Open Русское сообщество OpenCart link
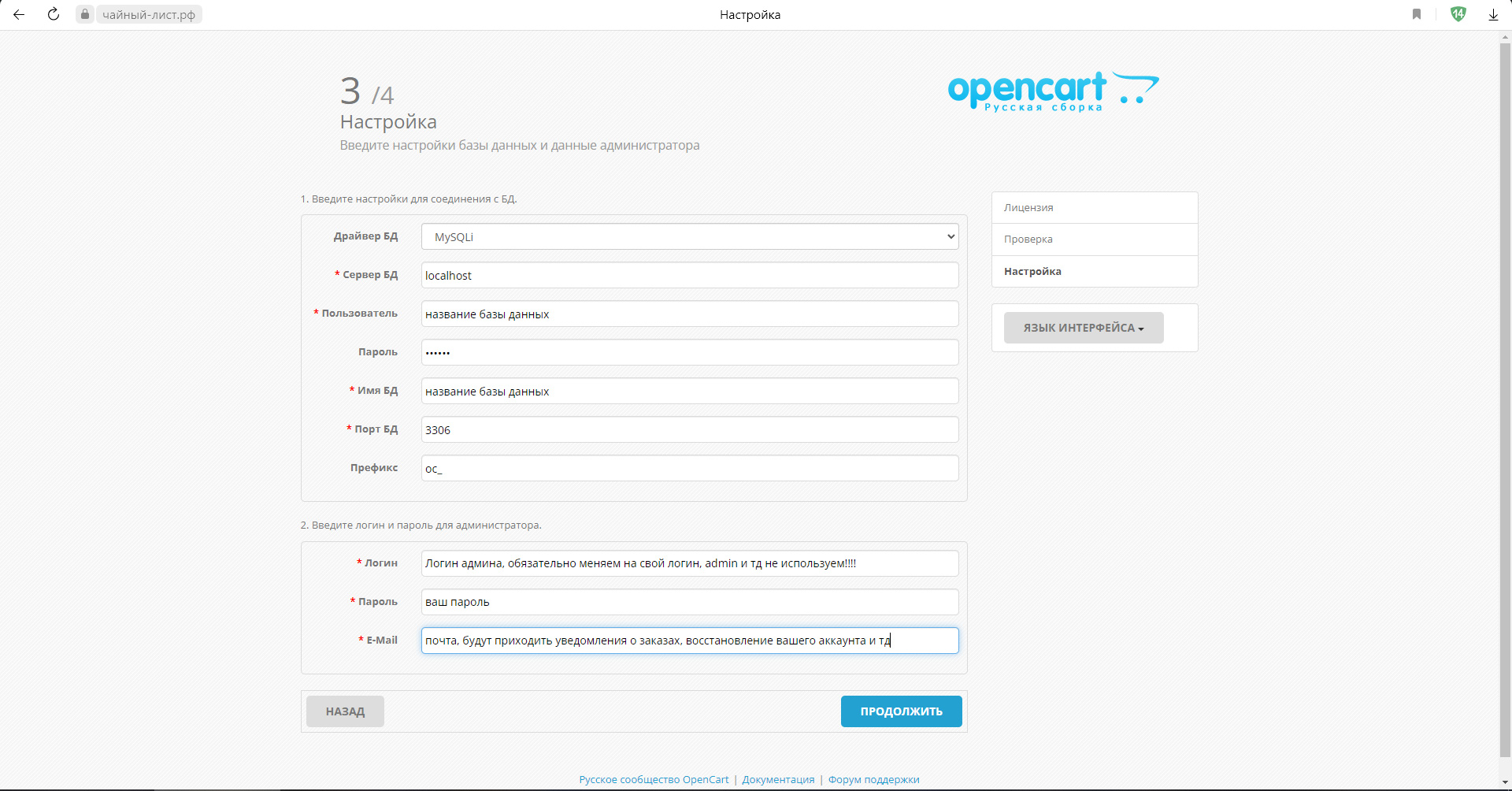Viewport: 1512px width, 791px height. tap(654, 779)
